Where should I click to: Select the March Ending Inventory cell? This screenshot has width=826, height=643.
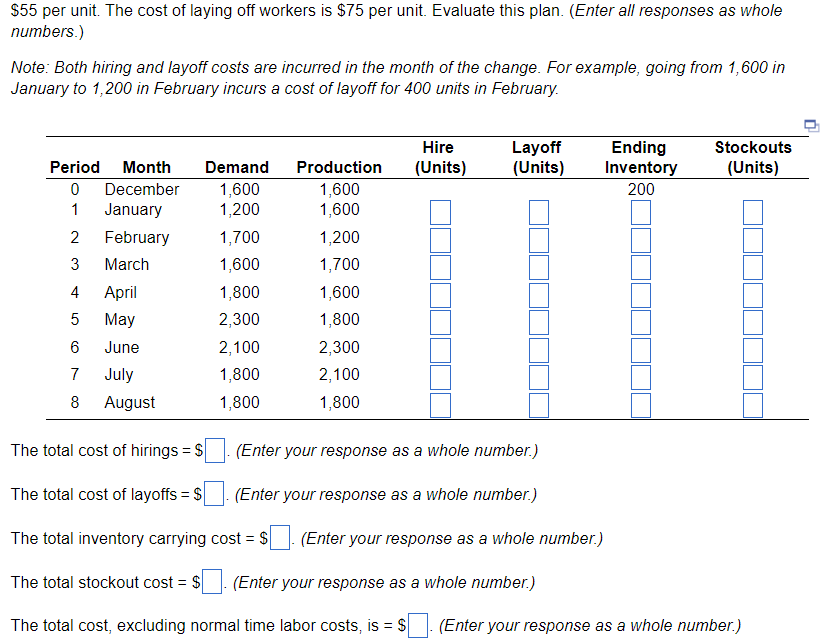[639, 266]
